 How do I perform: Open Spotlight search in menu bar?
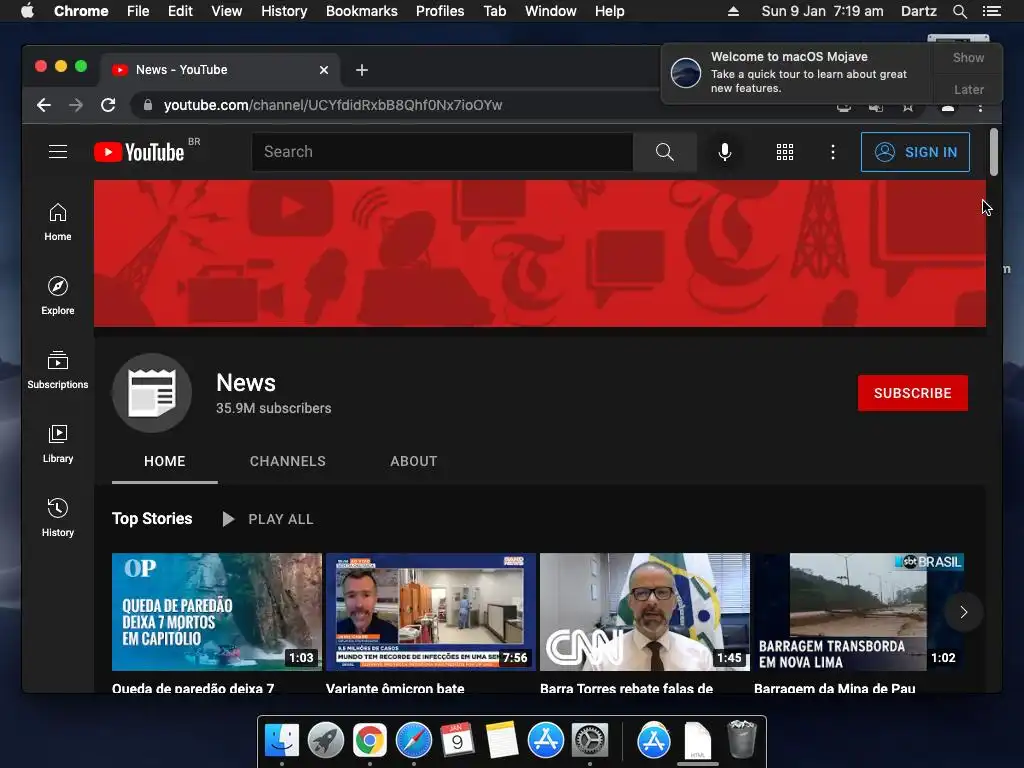pyautogui.click(x=959, y=11)
